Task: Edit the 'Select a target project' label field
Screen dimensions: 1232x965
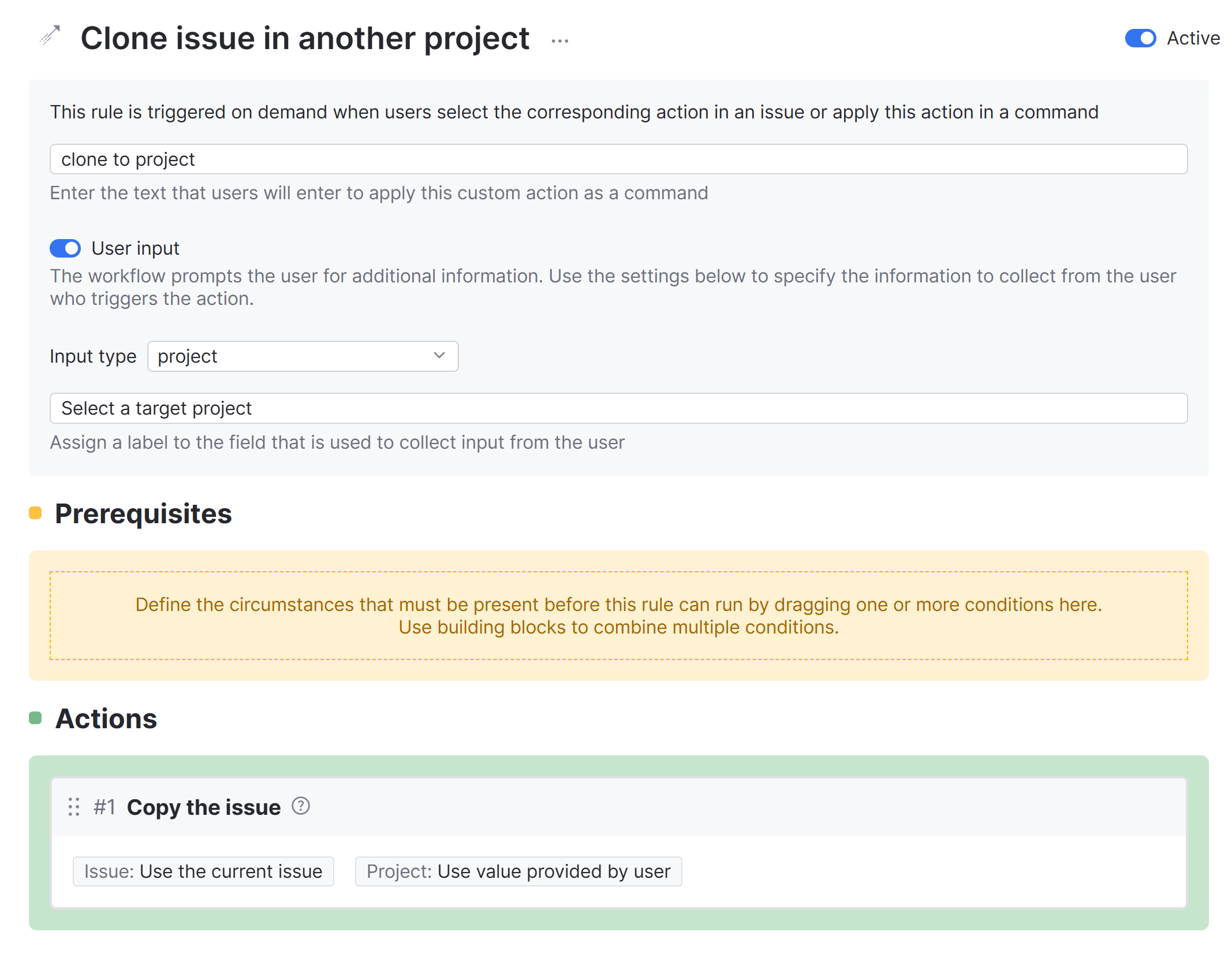Action: pyautogui.click(x=618, y=408)
